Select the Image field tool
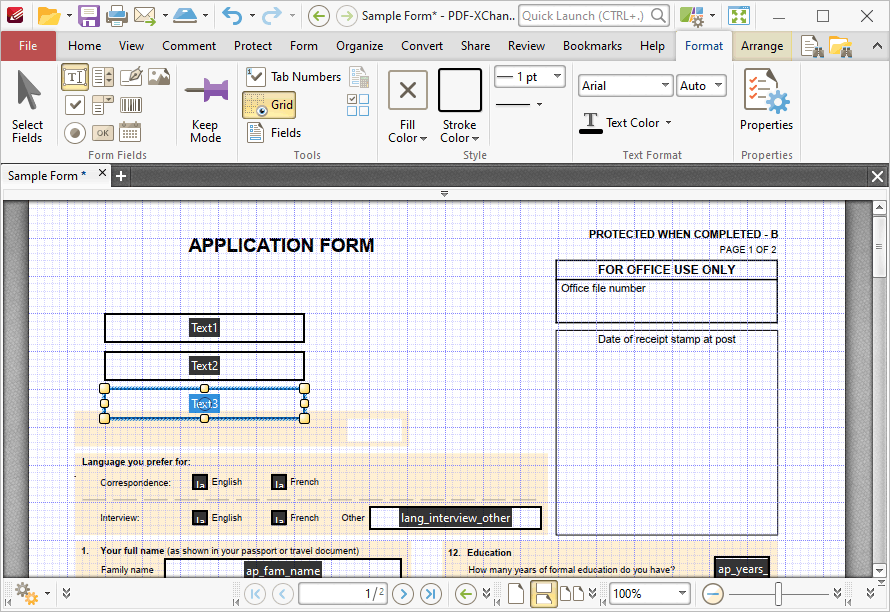 coord(159,77)
